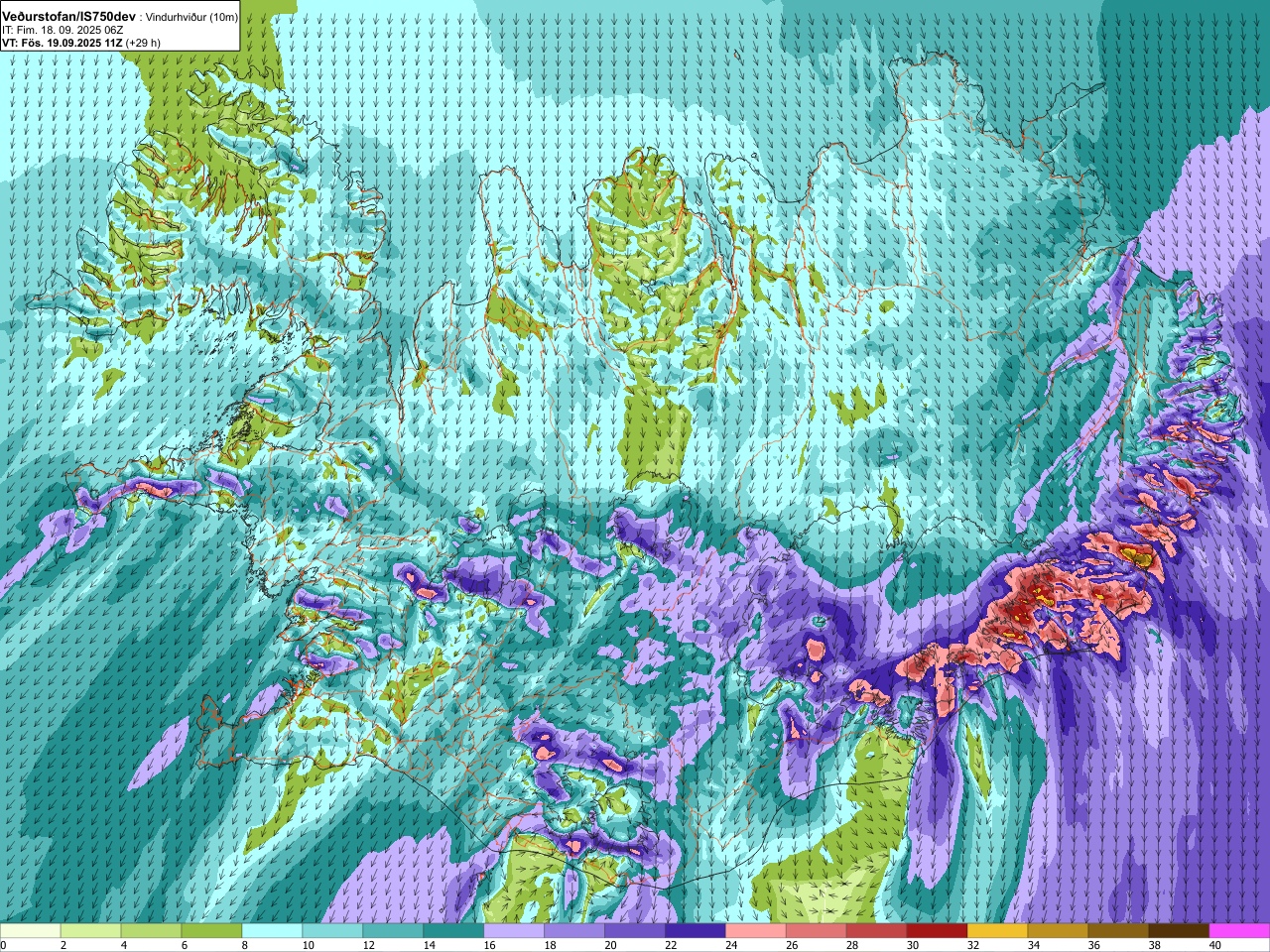The image size is (1270, 952).
Task: Click the brown 36–38 legend swatch
Action: 1119,931
